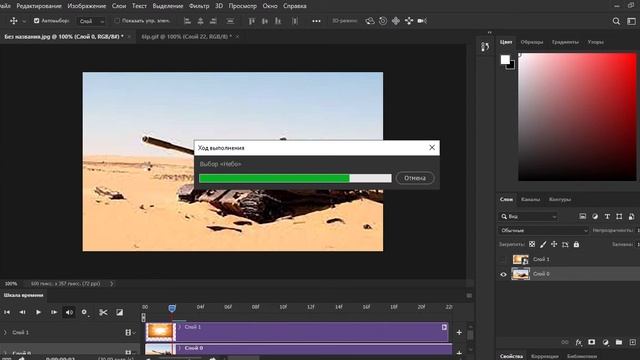640x360 pixels.
Task: Select the 3D slide camera icon
Action: pyautogui.click(x=409, y=21)
